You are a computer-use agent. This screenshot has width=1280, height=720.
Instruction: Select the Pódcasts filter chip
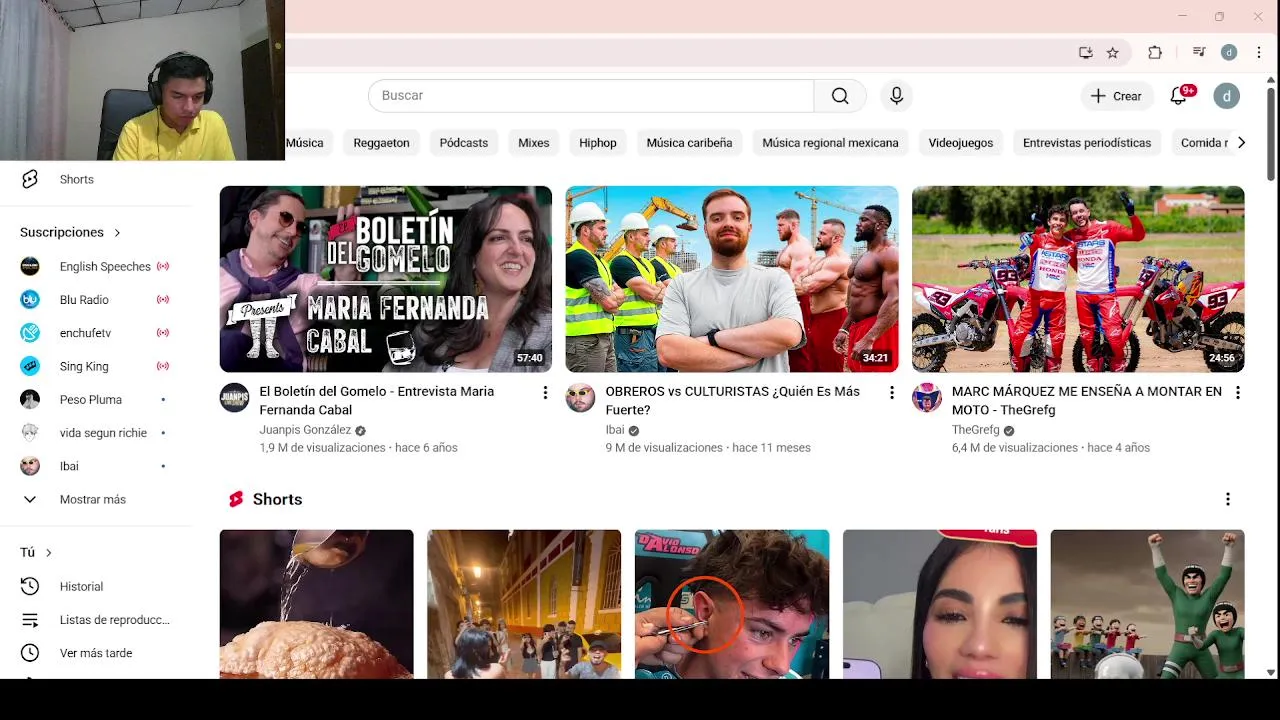click(x=464, y=143)
